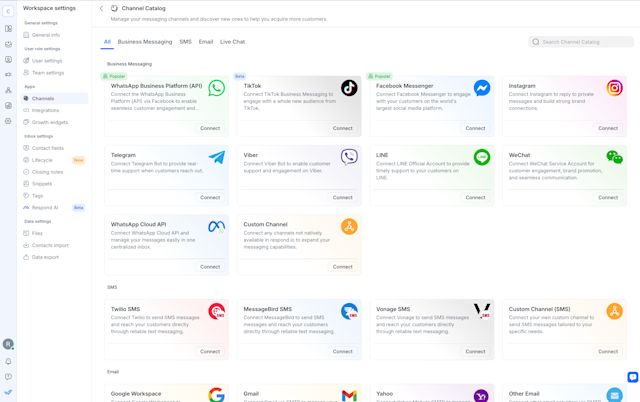
Task: Connect Custom Channel under Business Messaging
Action: pos(342,267)
